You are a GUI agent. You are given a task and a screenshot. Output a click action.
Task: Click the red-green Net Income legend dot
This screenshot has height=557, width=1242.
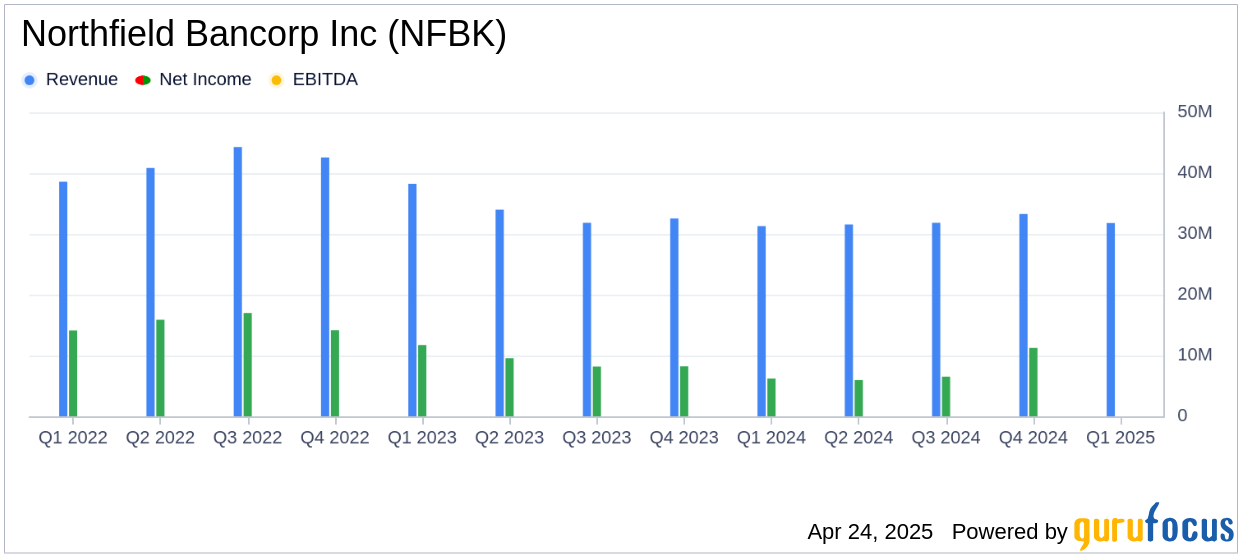pos(143,80)
